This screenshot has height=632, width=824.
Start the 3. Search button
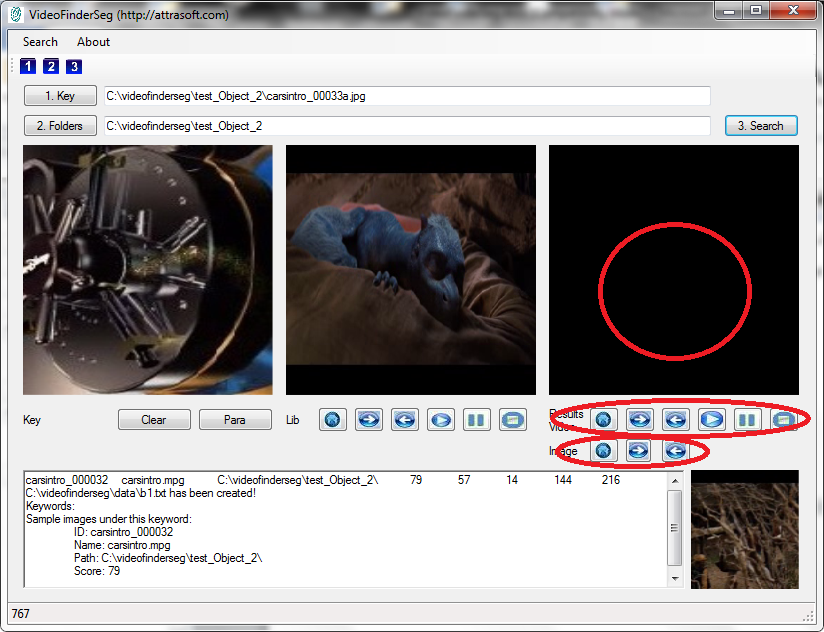click(x=761, y=126)
